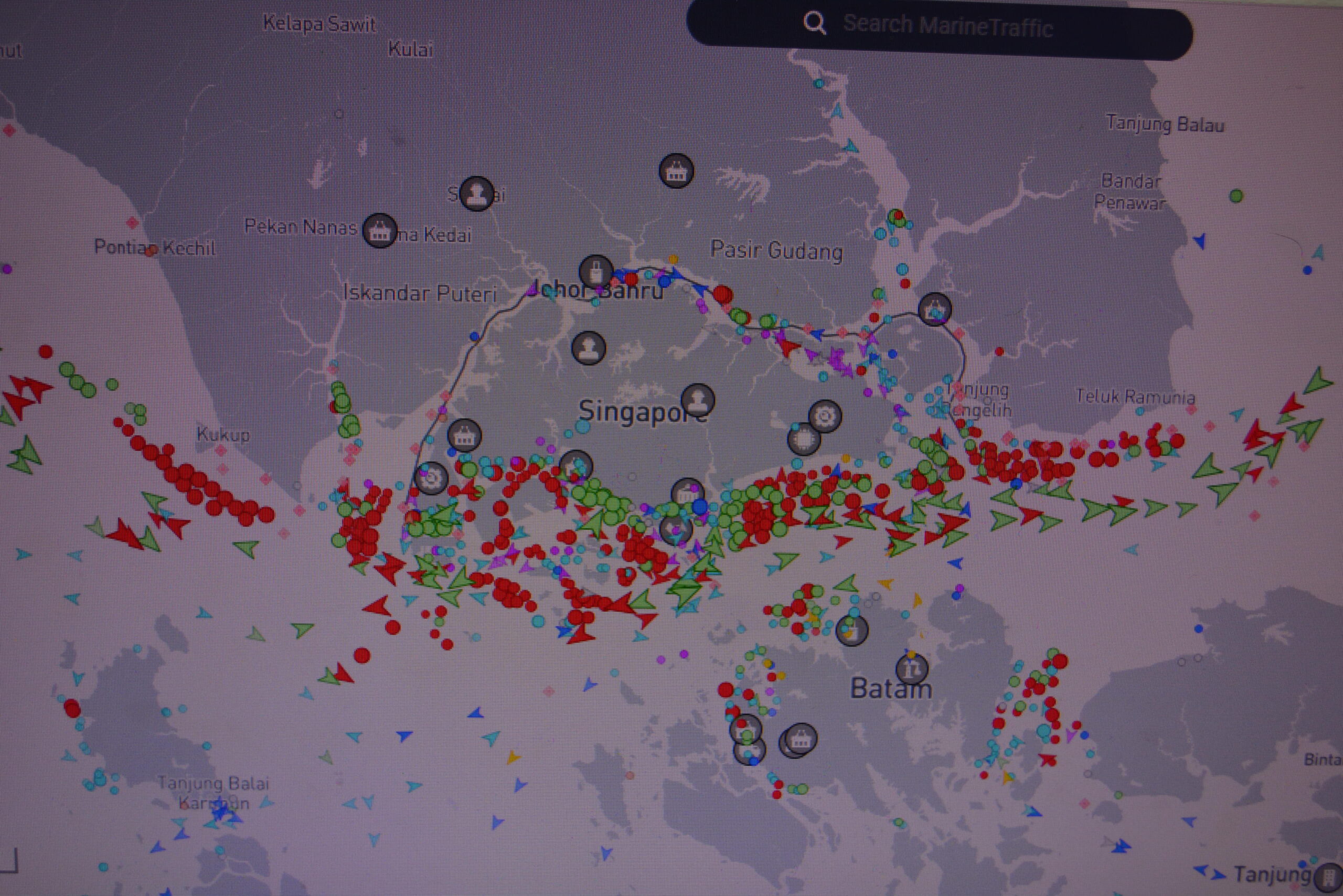Click the Iskandar Puteri place label

420,293
